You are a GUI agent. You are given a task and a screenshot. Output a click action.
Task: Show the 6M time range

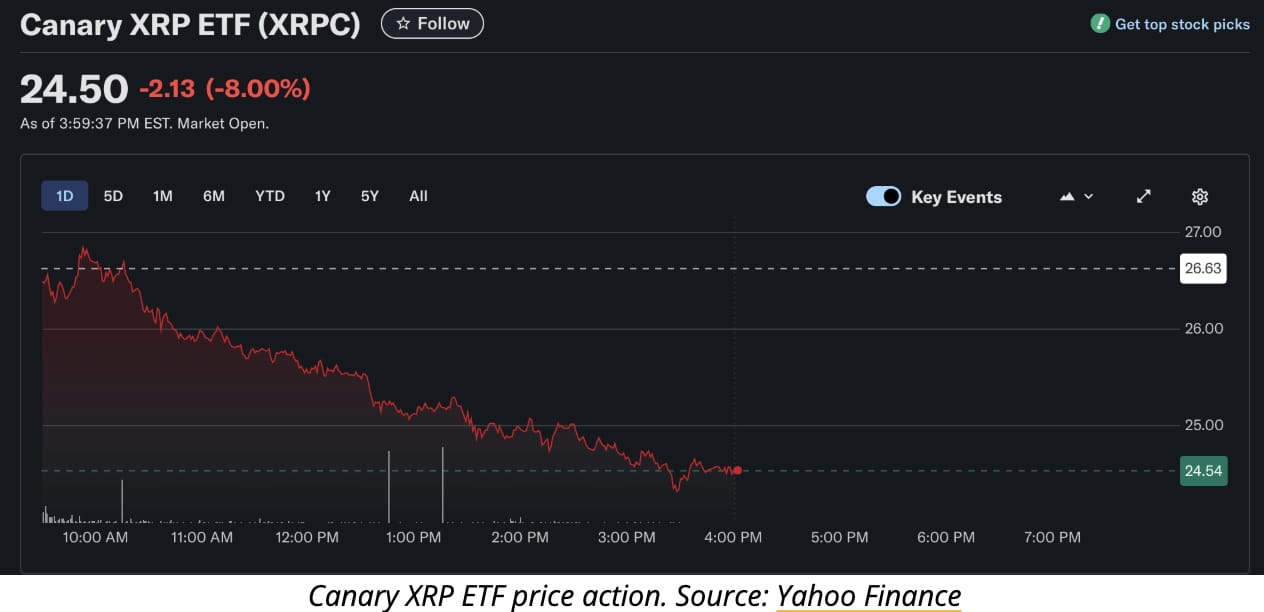[x=214, y=196]
